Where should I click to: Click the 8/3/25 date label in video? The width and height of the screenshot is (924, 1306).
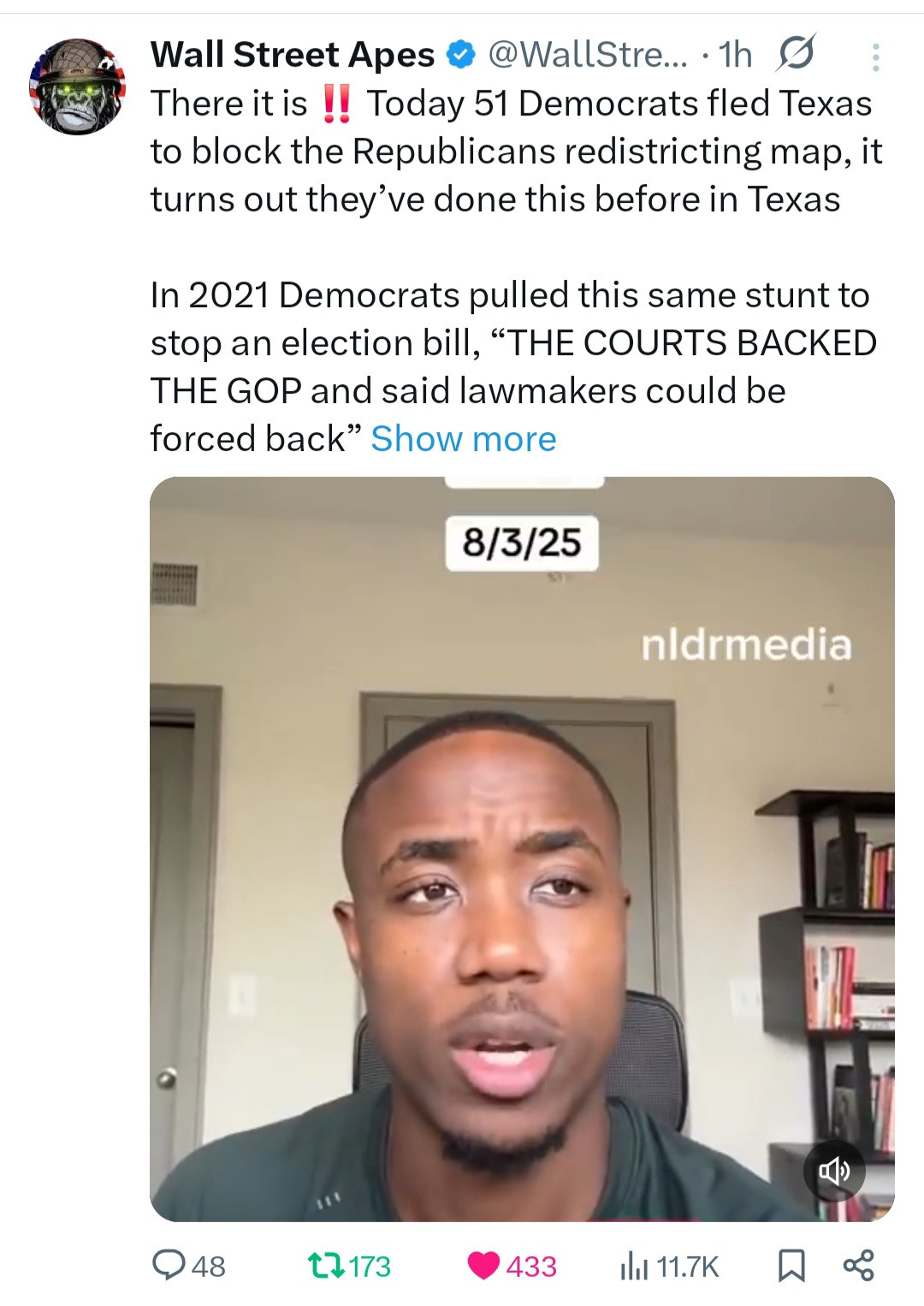coord(522,543)
